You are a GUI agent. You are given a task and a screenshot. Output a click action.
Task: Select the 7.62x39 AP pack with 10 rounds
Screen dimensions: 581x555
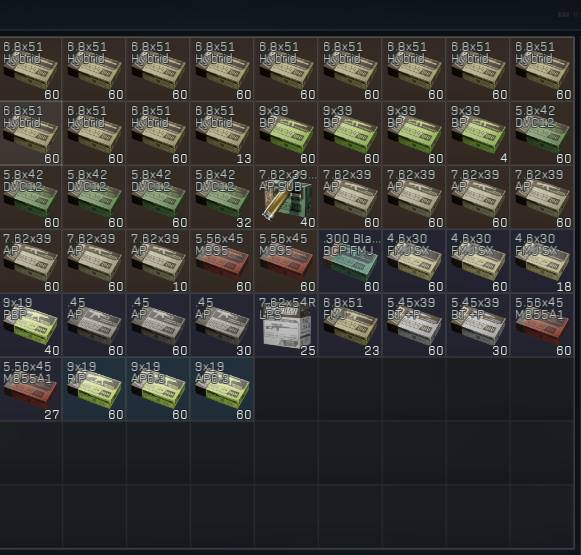(x=158, y=262)
